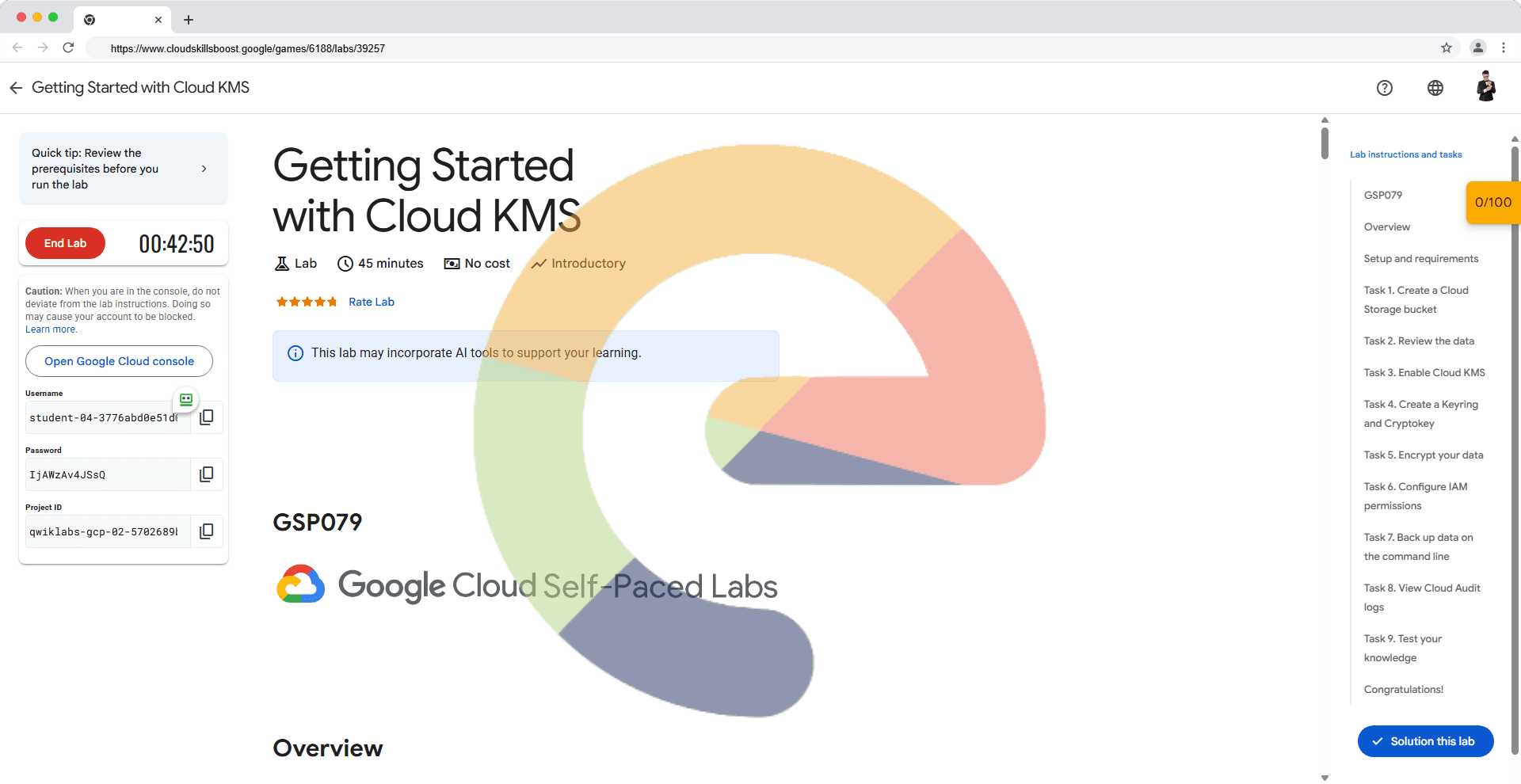The height and width of the screenshot is (784, 1521).
Task: Click the five-star rating icons
Action: (307, 302)
